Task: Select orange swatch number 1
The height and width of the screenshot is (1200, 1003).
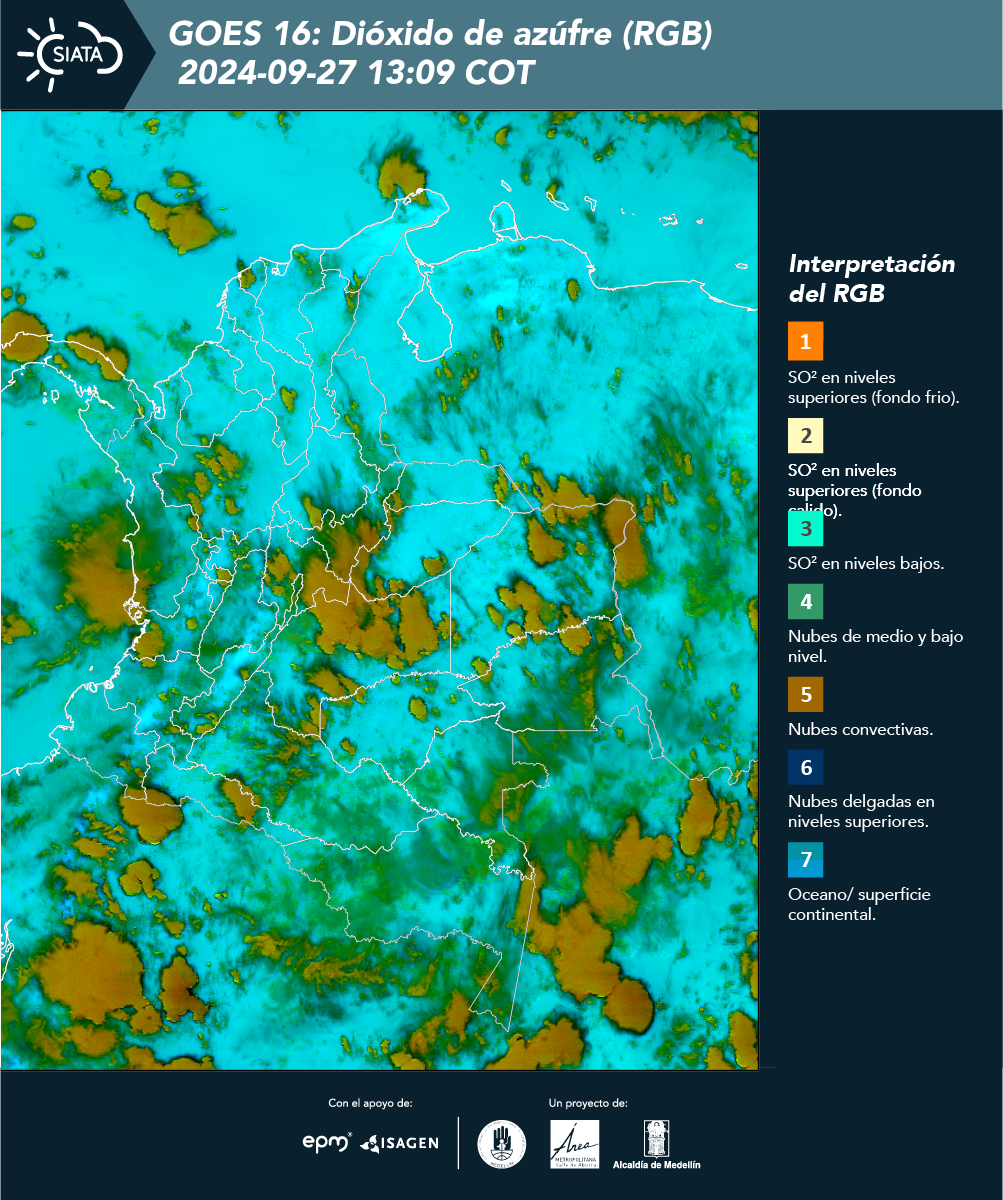Action: pos(805,341)
